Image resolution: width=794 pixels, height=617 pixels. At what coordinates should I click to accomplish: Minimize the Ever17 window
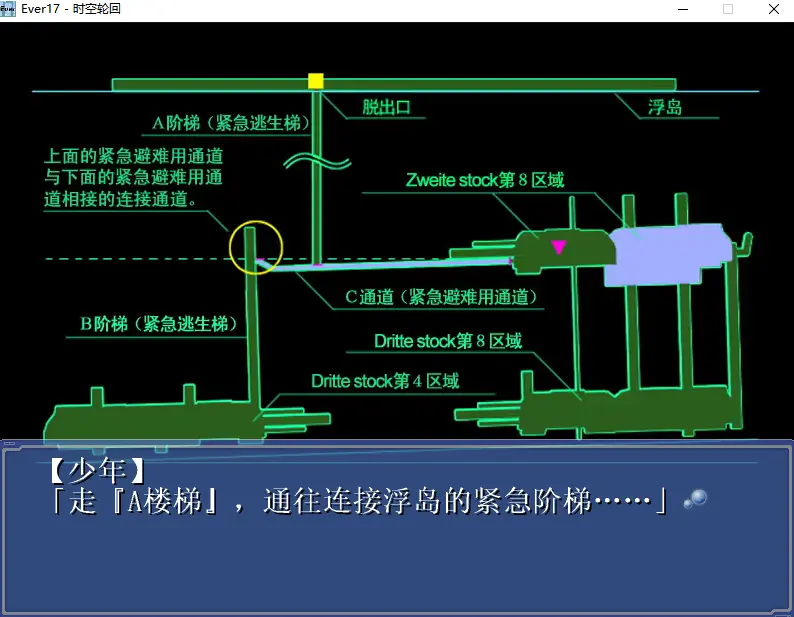click(x=683, y=9)
